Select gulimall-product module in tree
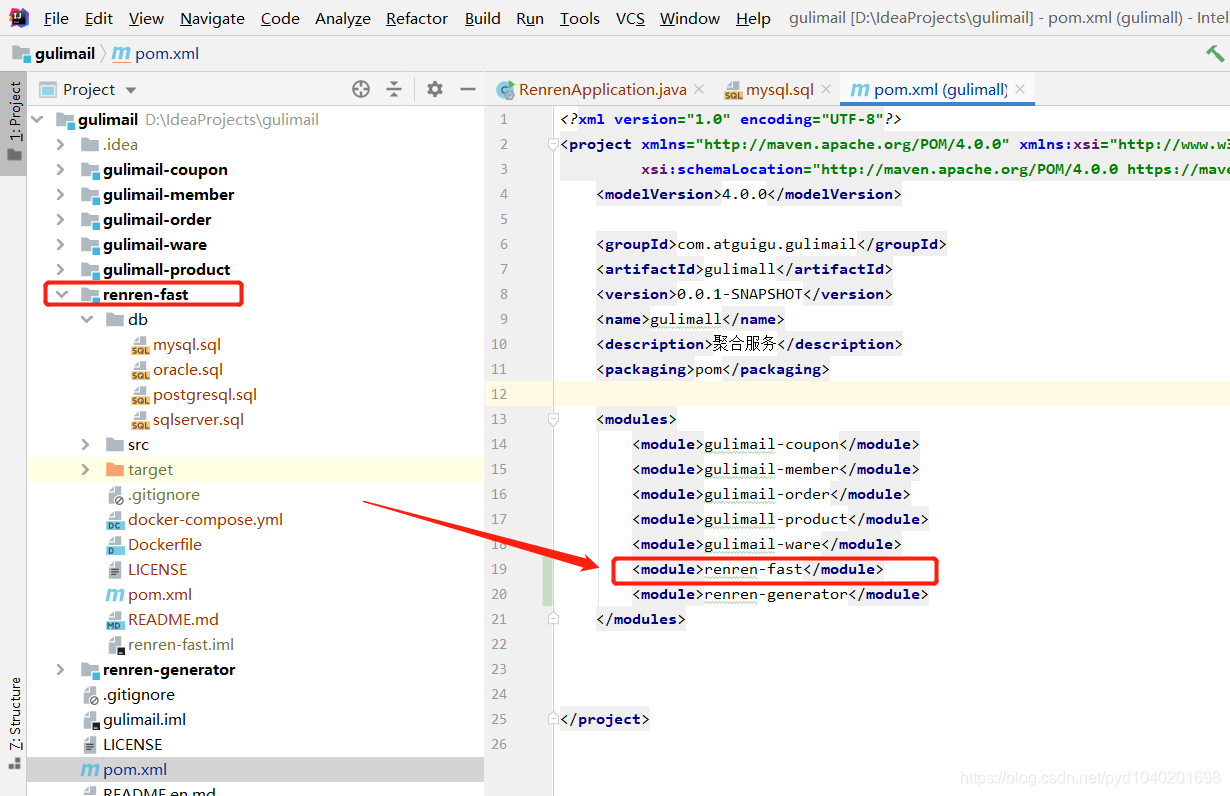This screenshot has height=796, width=1230. (166, 270)
